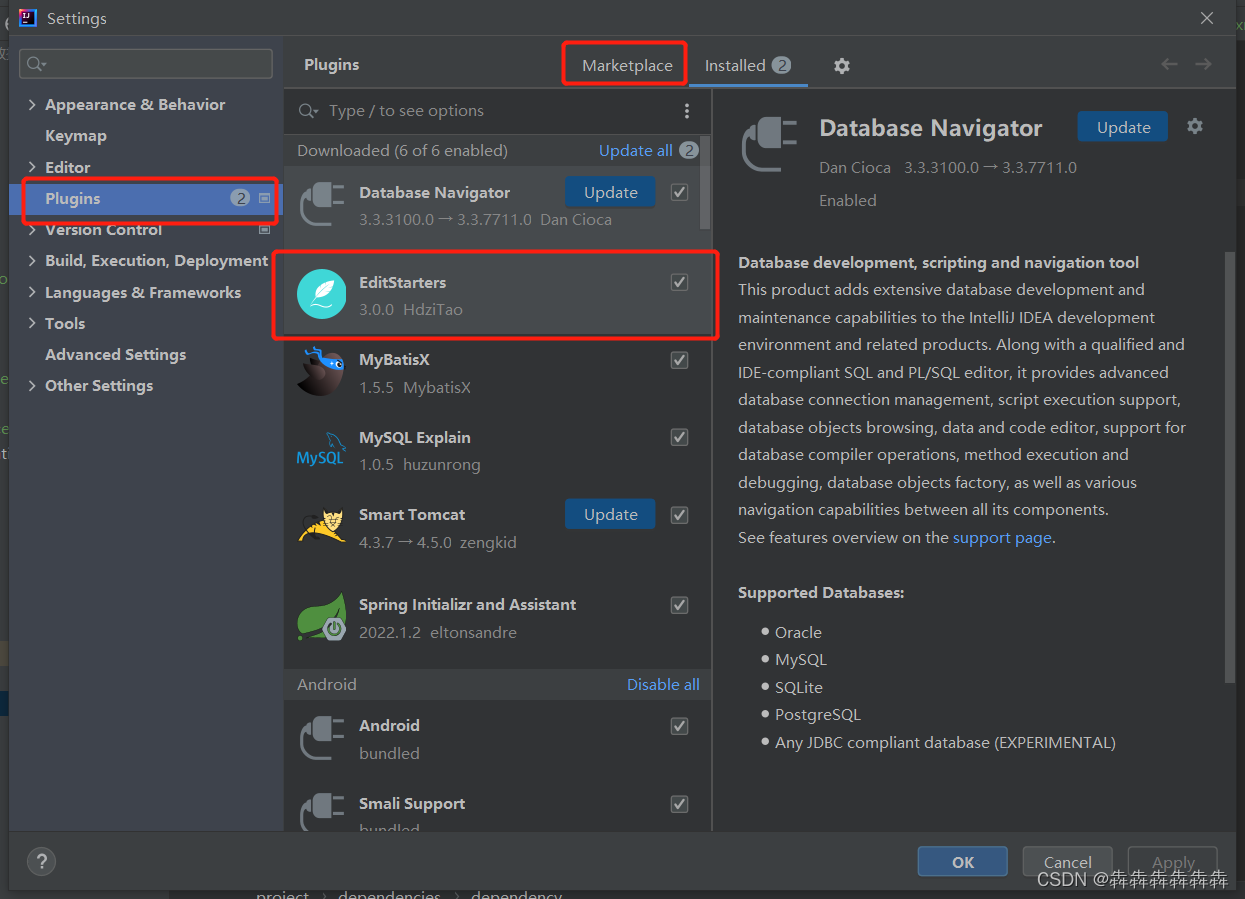Viewport: 1245px width, 899px height.
Task: Click the 'Supported Databases:' heading
Action: pos(821,592)
